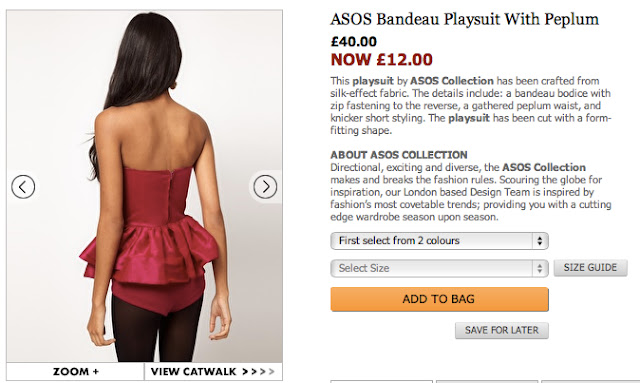Click bold 'playsuit' before 'has been cut'
The width and height of the screenshot is (640, 383).
469,118
